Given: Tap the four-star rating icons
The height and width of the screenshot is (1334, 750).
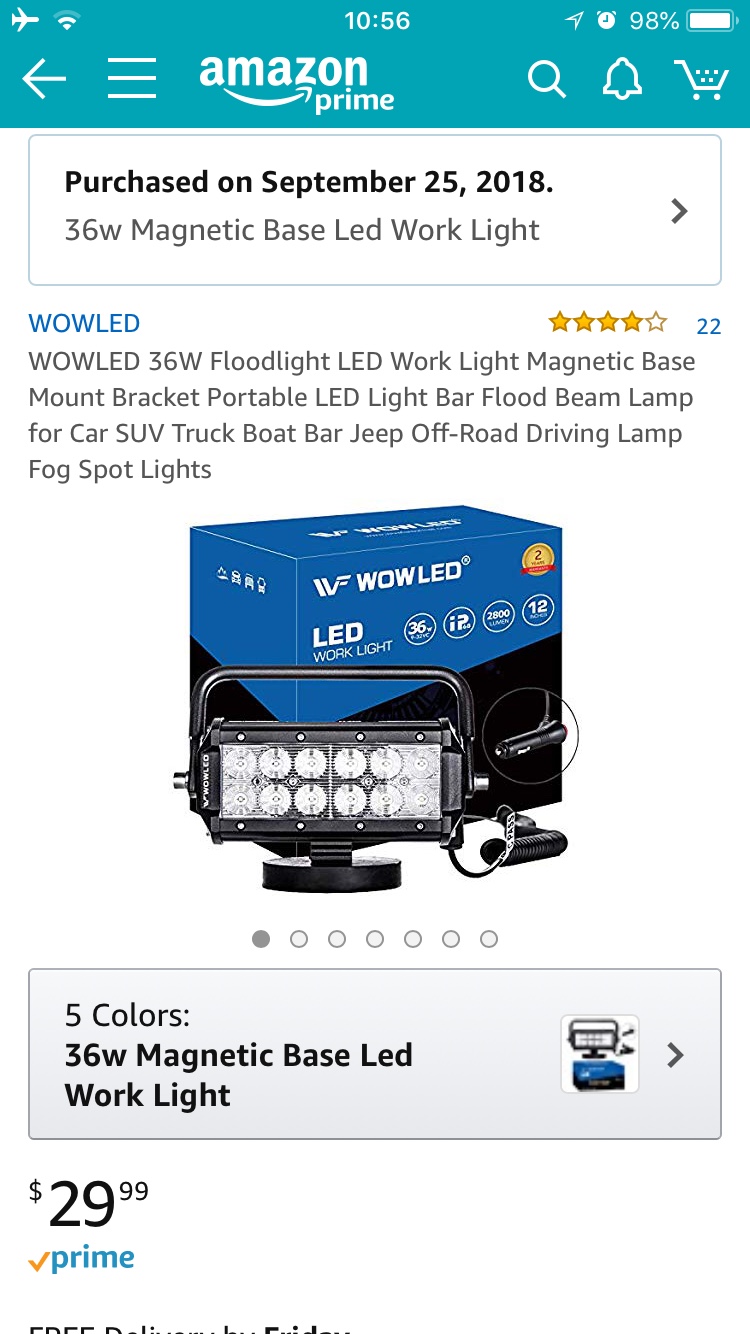Looking at the screenshot, I should (x=607, y=322).
